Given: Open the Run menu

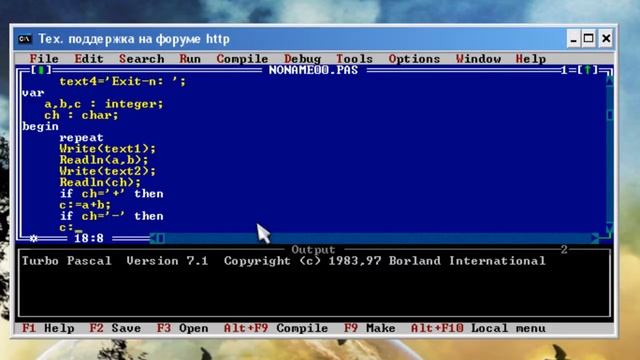Looking at the screenshot, I should (x=190, y=59).
